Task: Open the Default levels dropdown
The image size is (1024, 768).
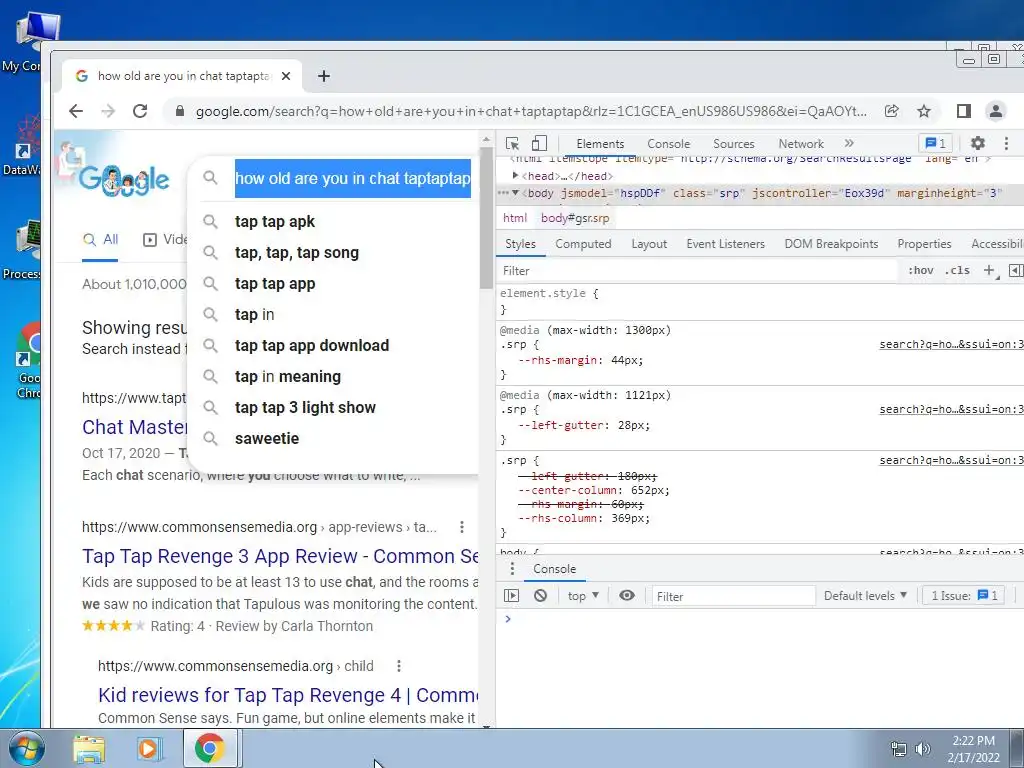Action: click(865, 596)
